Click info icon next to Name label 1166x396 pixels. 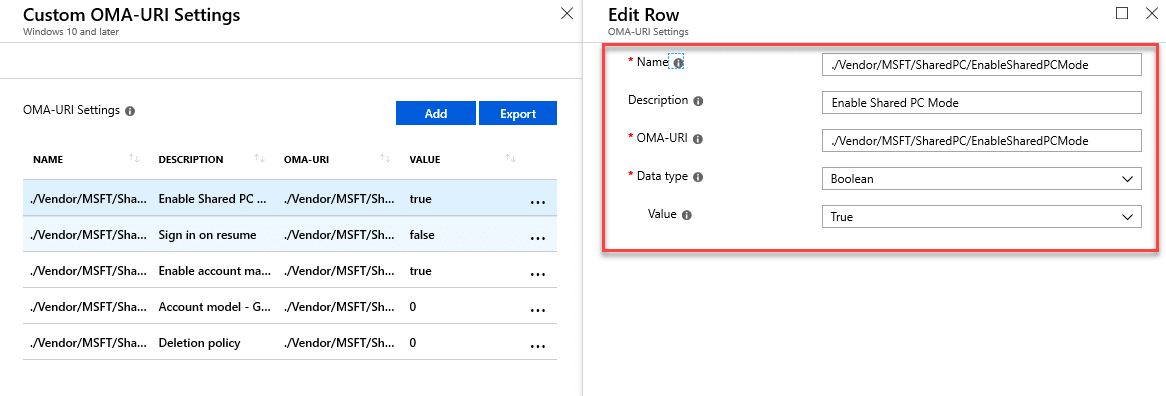click(x=678, y=63)
